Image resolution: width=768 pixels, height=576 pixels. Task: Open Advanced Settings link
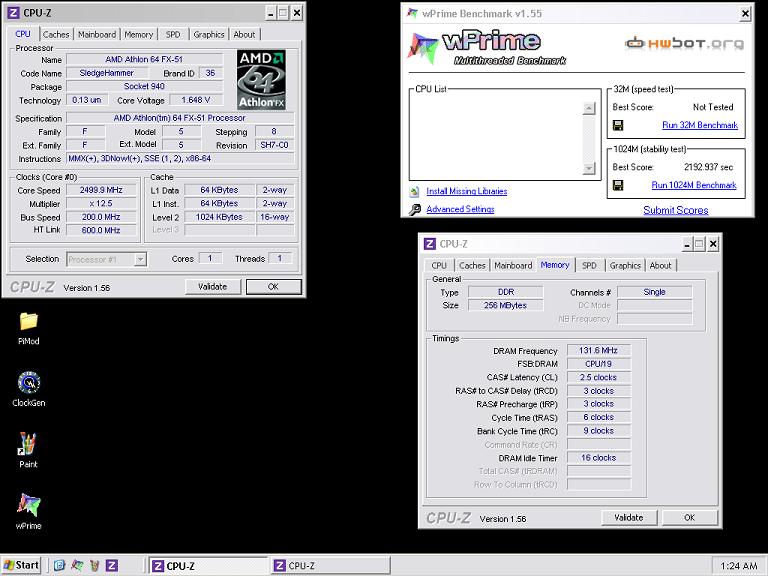tap(460, 209)
